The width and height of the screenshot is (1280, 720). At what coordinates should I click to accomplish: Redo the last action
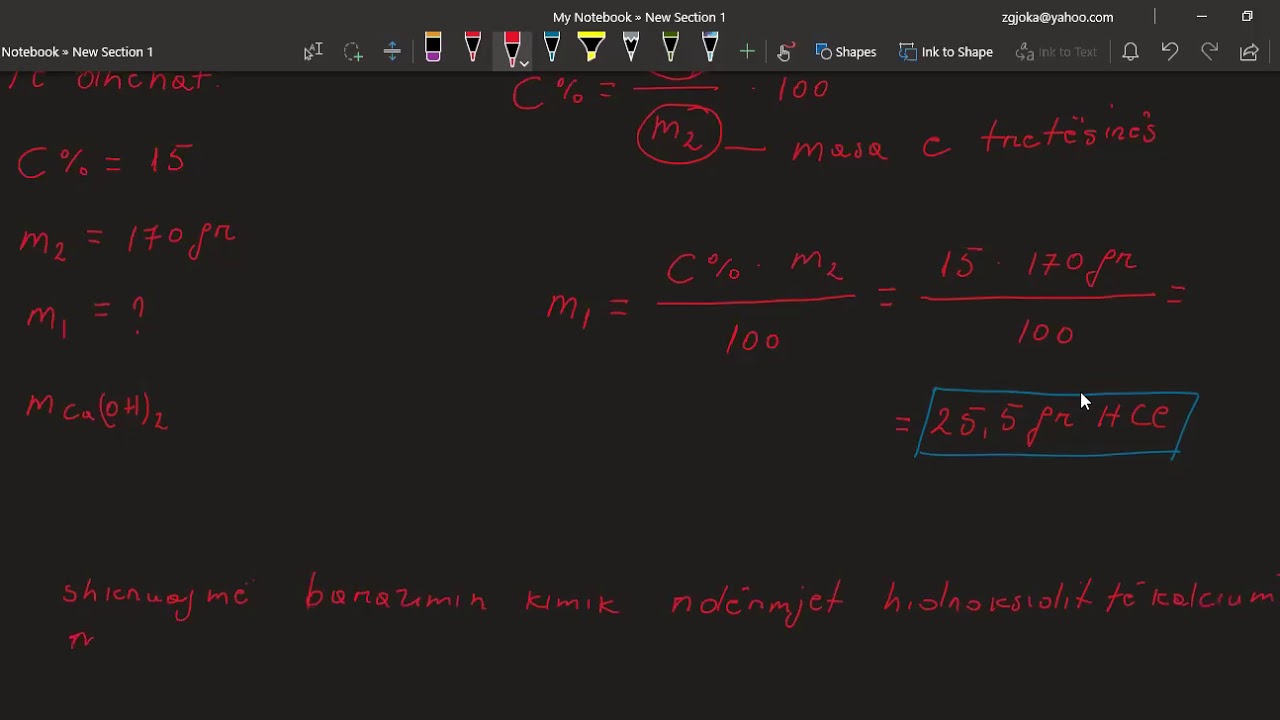pos(1209,51)
